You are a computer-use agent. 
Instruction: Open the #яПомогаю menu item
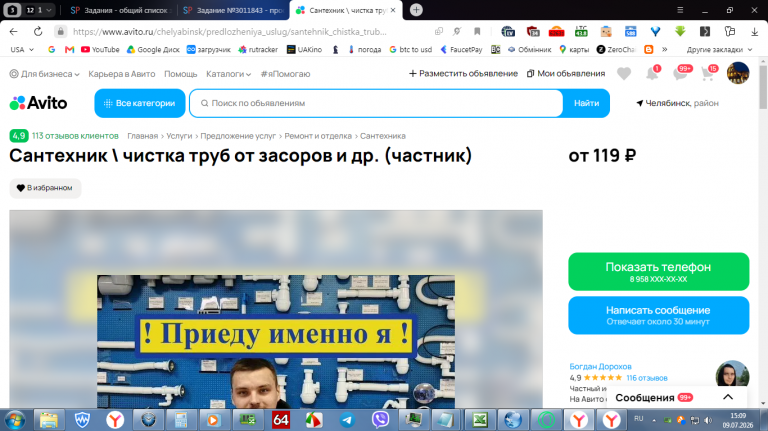point(285,74)
